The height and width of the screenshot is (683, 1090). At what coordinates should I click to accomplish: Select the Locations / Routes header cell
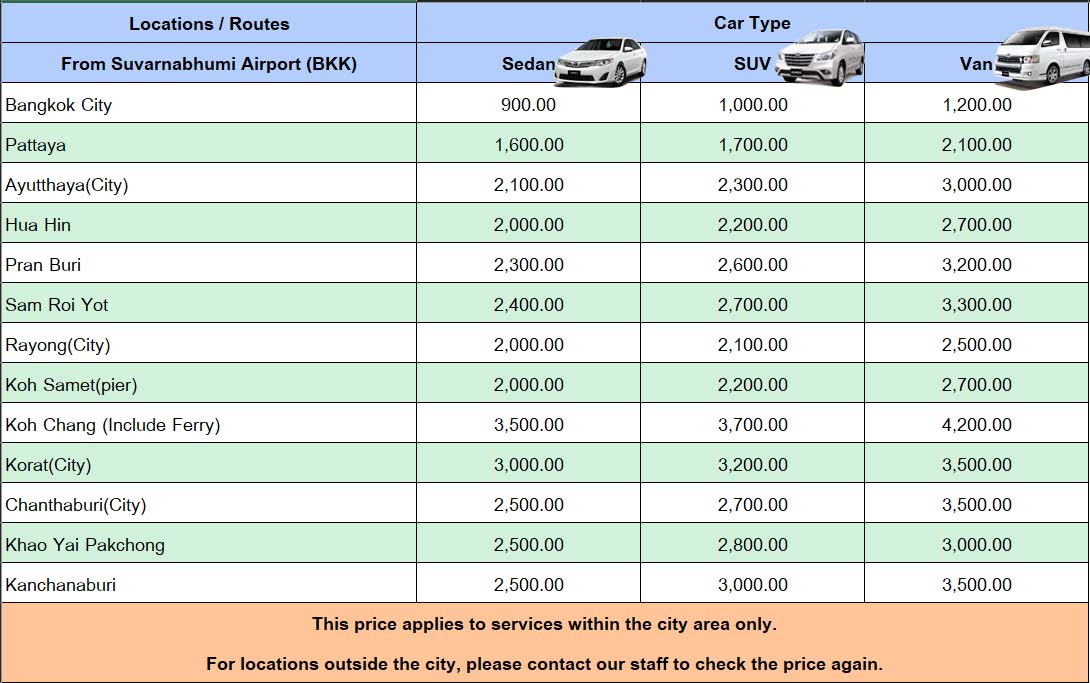(x=209, y=23)
